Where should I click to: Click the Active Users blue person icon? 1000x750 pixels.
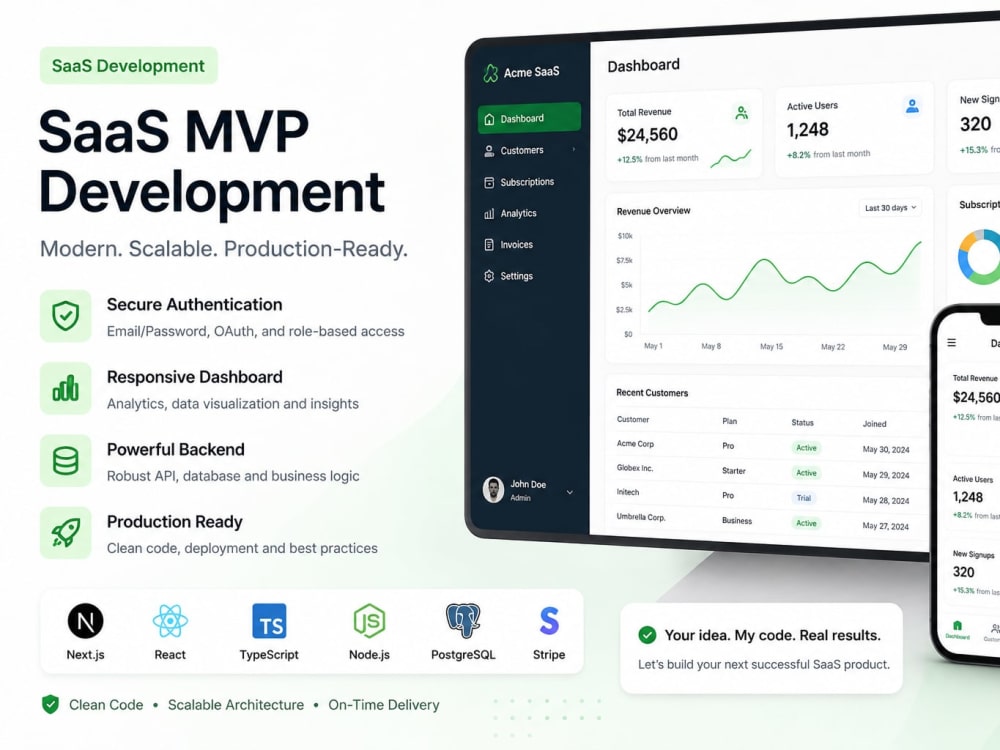(913, 106)
